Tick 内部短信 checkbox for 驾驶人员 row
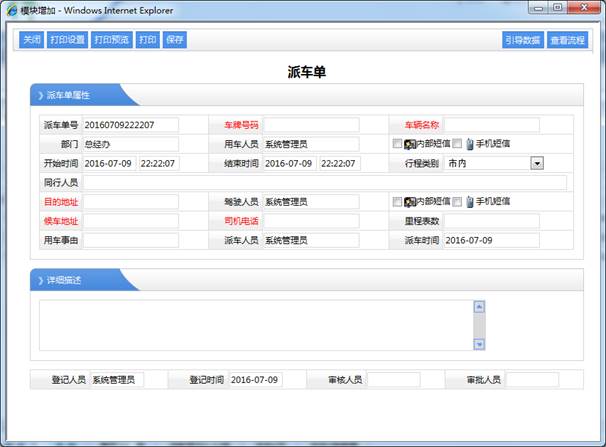The height and width of the screenshot is (447, 606). click(397, 201)
